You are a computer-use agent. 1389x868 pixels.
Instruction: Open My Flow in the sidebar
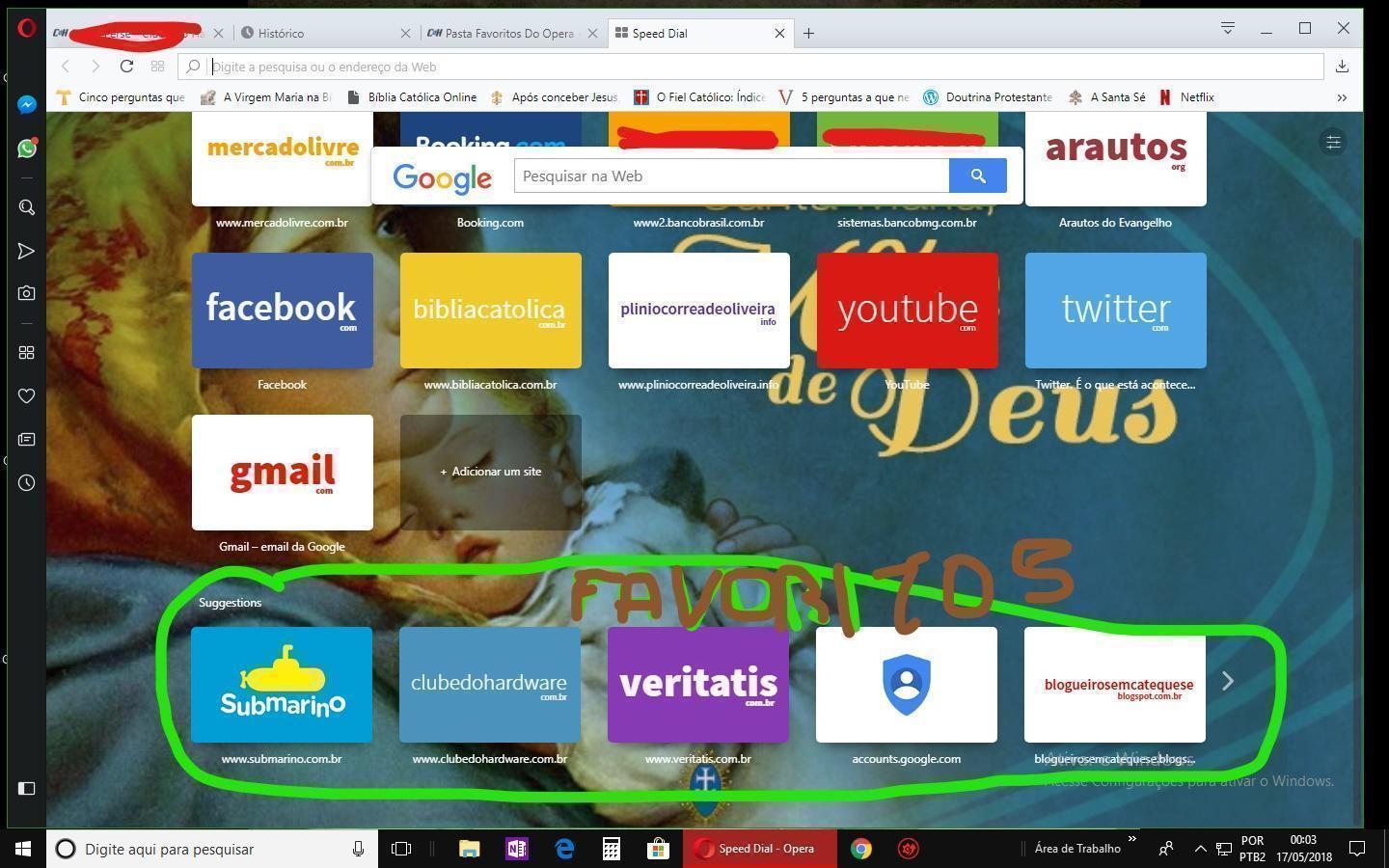click(27, 251)
